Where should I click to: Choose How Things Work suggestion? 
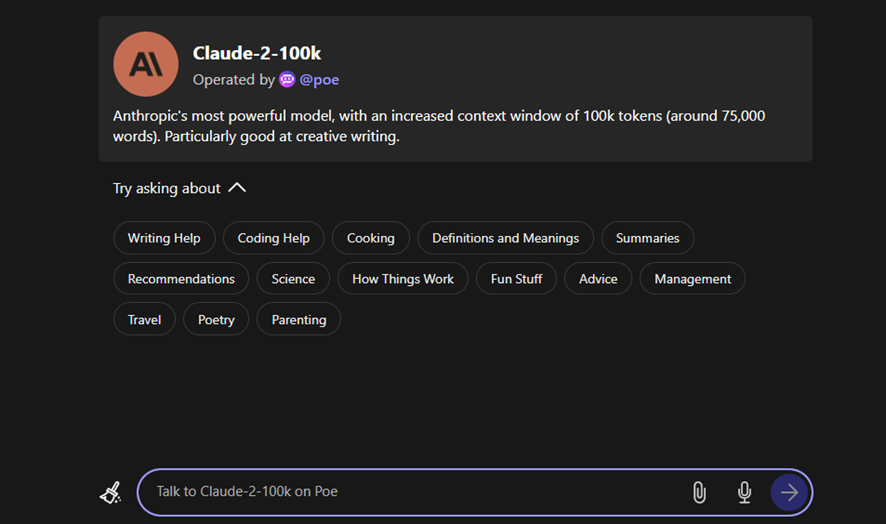coord(403,279)
